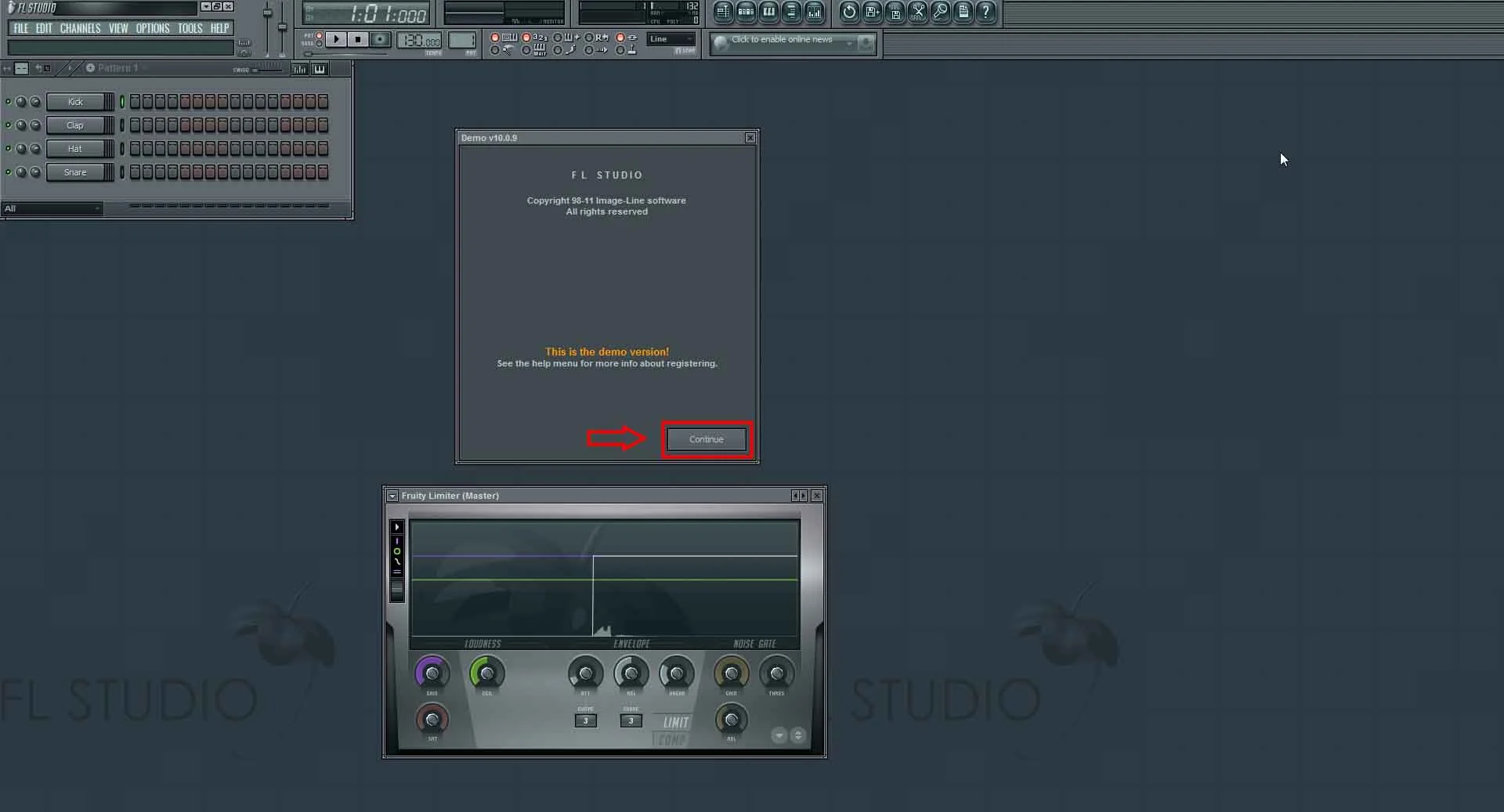Viewport: 1504px width, 812px height.
Task: Mute the Kick channel green light
Action: tap(8, 102)
